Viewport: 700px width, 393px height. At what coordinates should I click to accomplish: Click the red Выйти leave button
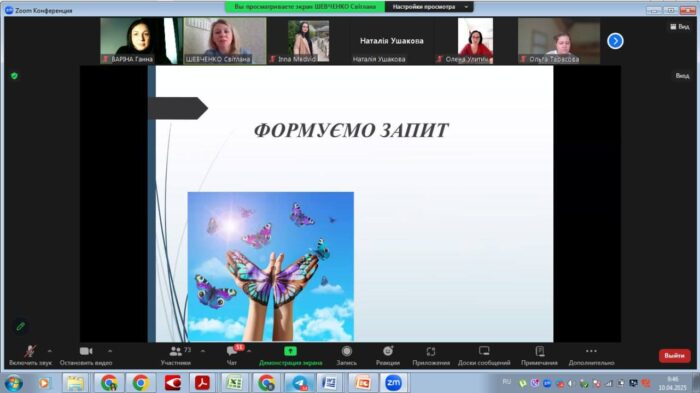point(675,355)
